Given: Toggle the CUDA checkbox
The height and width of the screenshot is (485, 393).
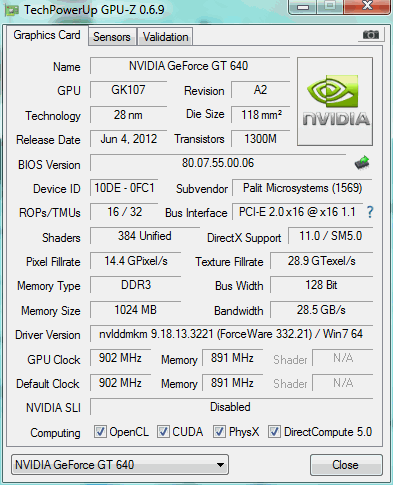Looking at the screenshot, I should pyautogui.click(x=163, y=432).
